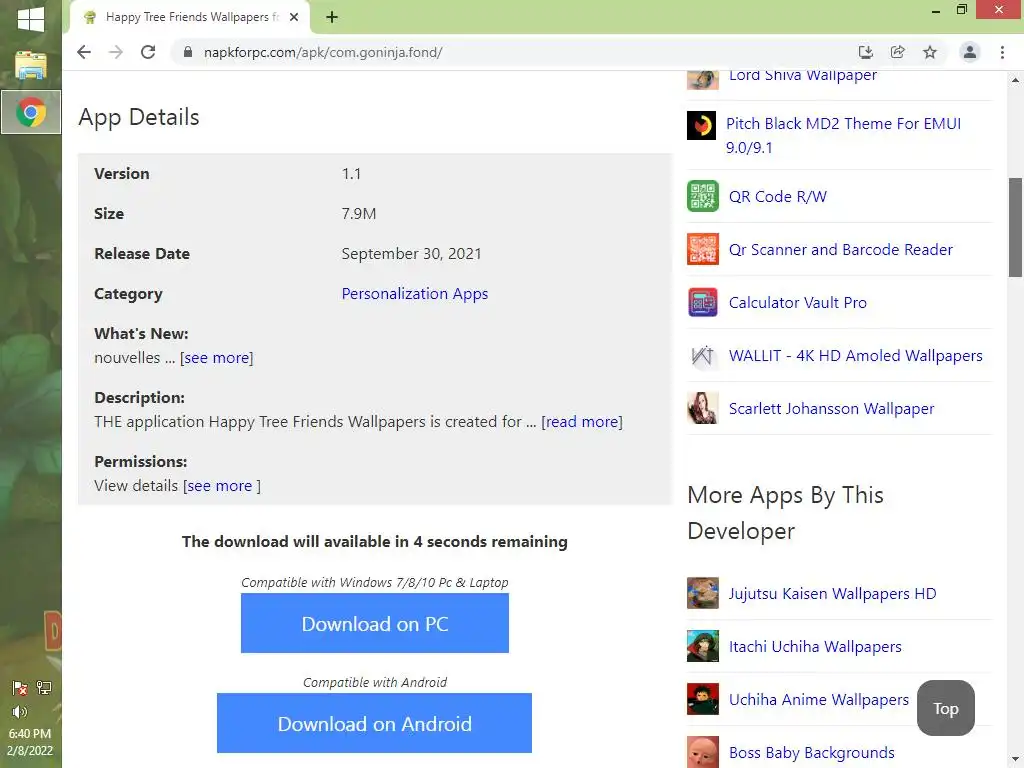1024x768 pixels.
Task: Open the Boss Baby Backgrounds link
Action: [811, 752]
